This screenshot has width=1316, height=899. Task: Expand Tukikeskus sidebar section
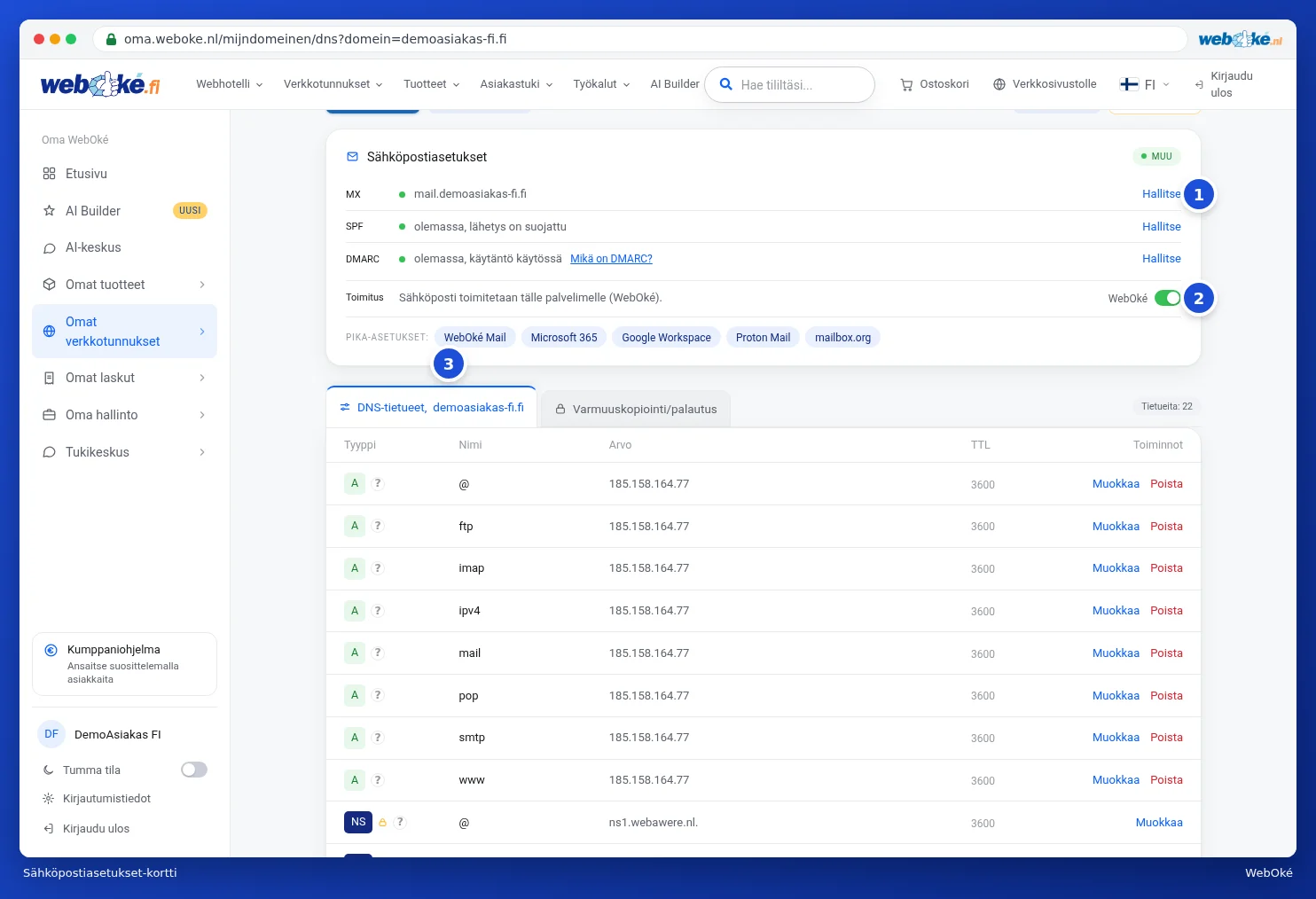(x=124, y=452)
